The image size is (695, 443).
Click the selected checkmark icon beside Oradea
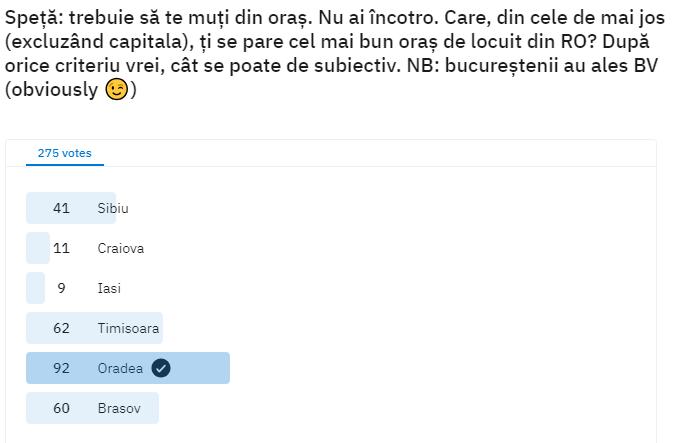click(161, 368)
